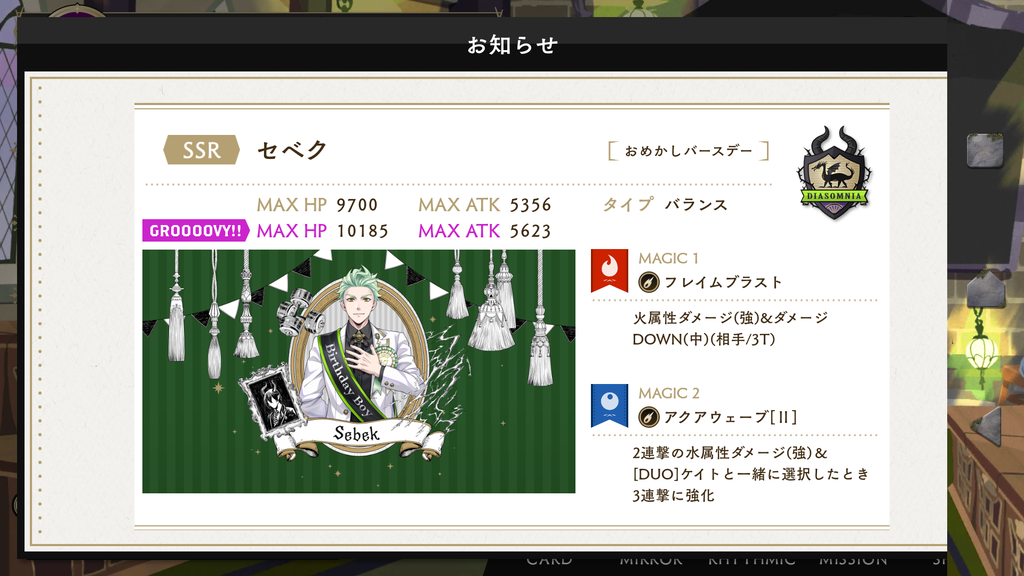This screenshot has height=576, width=1024.
Task: Open the MISSION tab at bottom
Action: click(x=853, y=561)
